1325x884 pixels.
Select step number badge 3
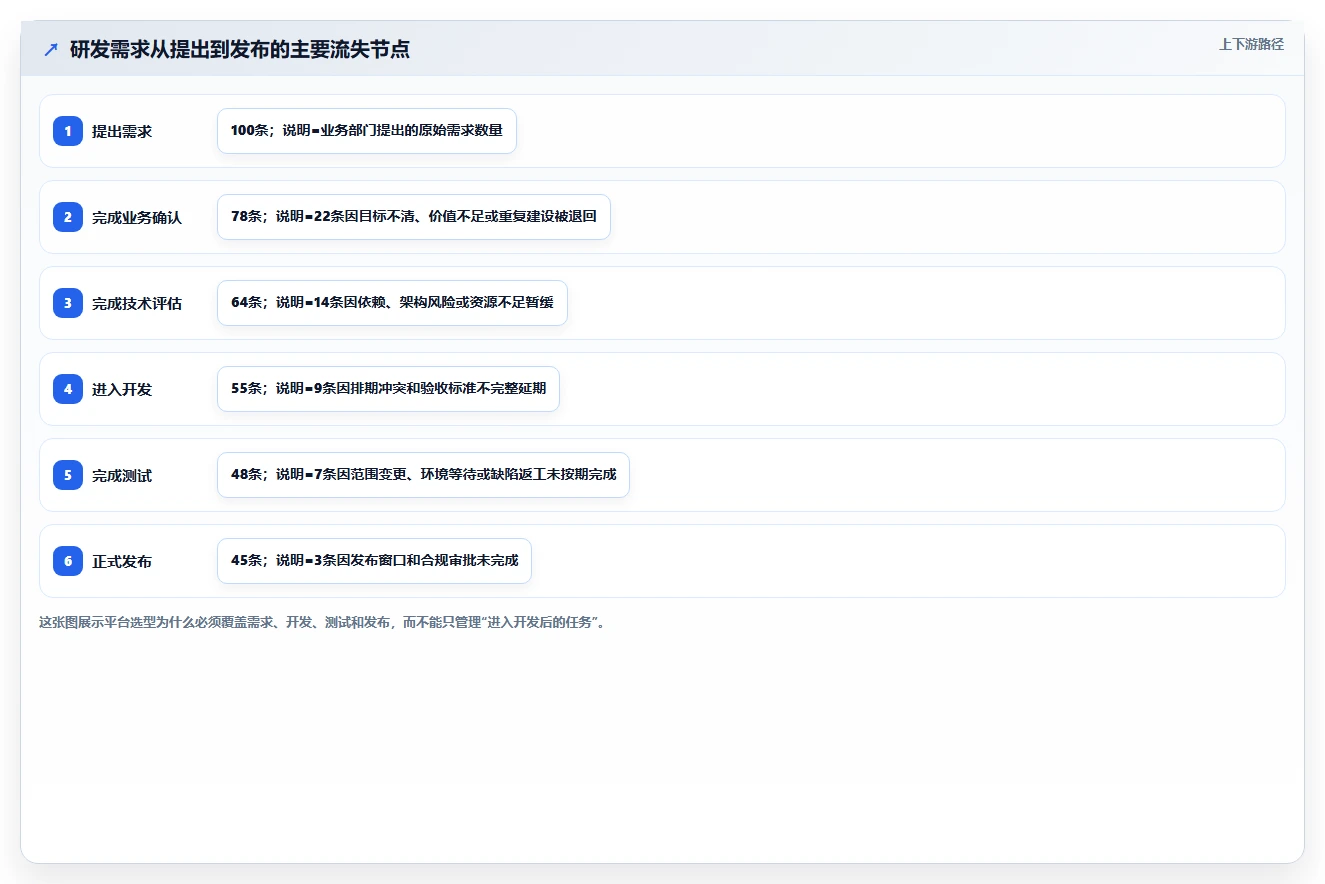68,303
